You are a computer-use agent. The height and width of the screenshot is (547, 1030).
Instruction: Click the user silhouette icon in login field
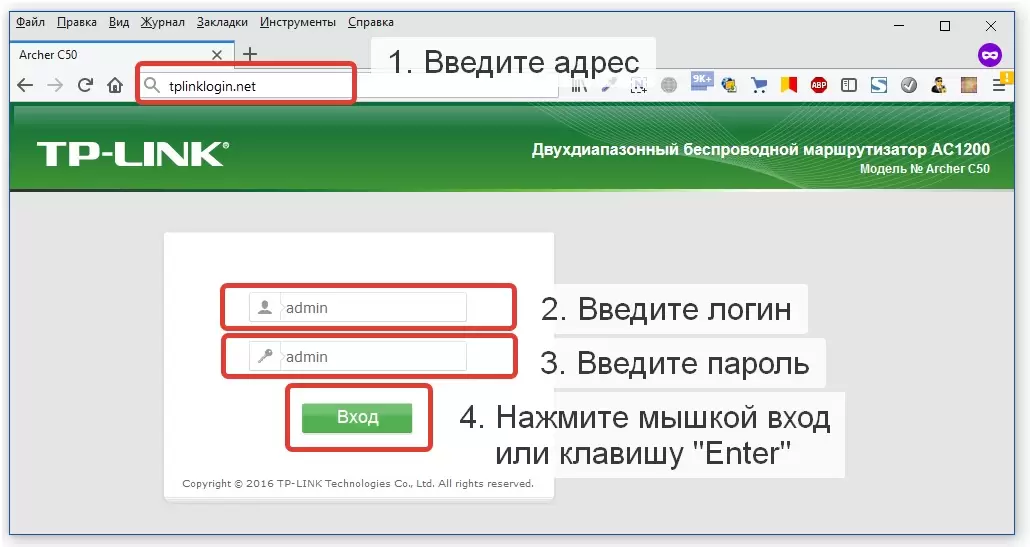pos(265,307)
